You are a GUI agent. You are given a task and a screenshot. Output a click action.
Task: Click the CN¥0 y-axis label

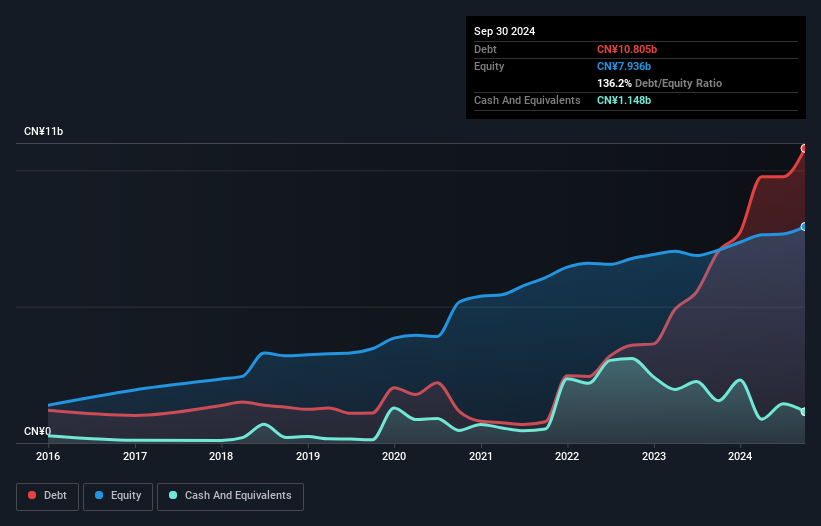pos(38,431)
